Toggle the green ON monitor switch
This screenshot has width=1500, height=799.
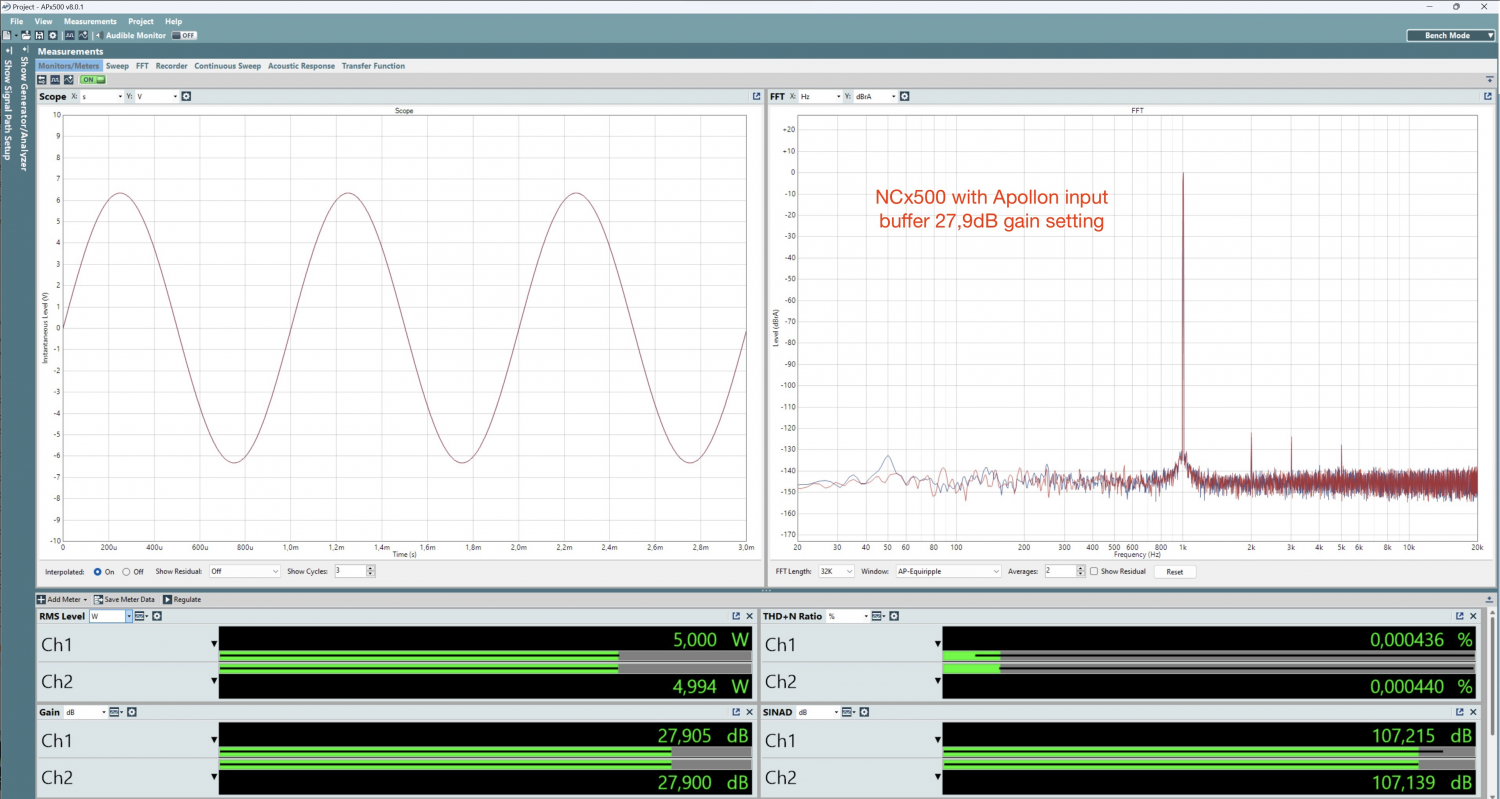[93, 80]
